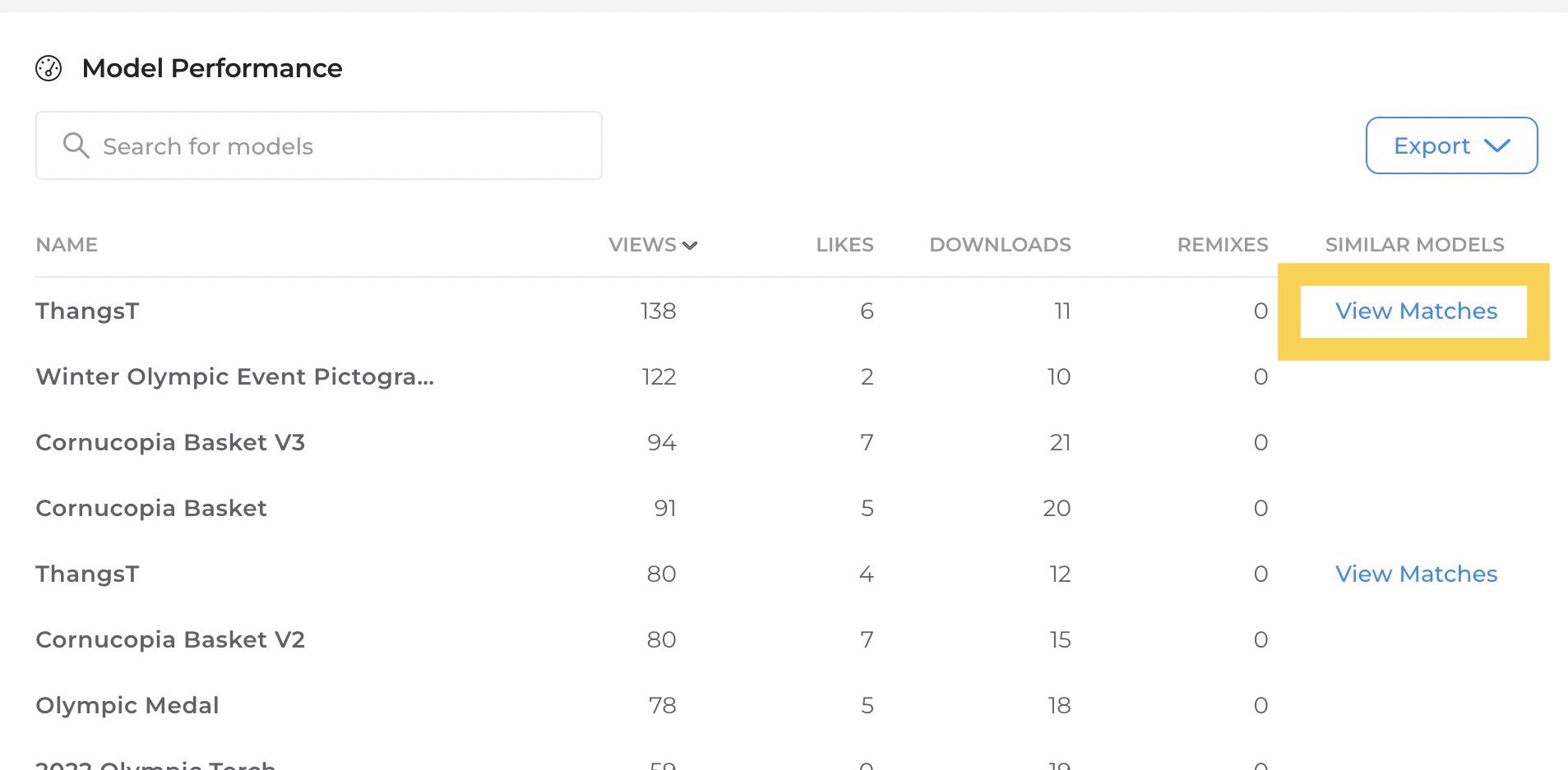1568x770 pixels.
Task: Click the magnifying glass search icon
Action: [x=76, y=145]
